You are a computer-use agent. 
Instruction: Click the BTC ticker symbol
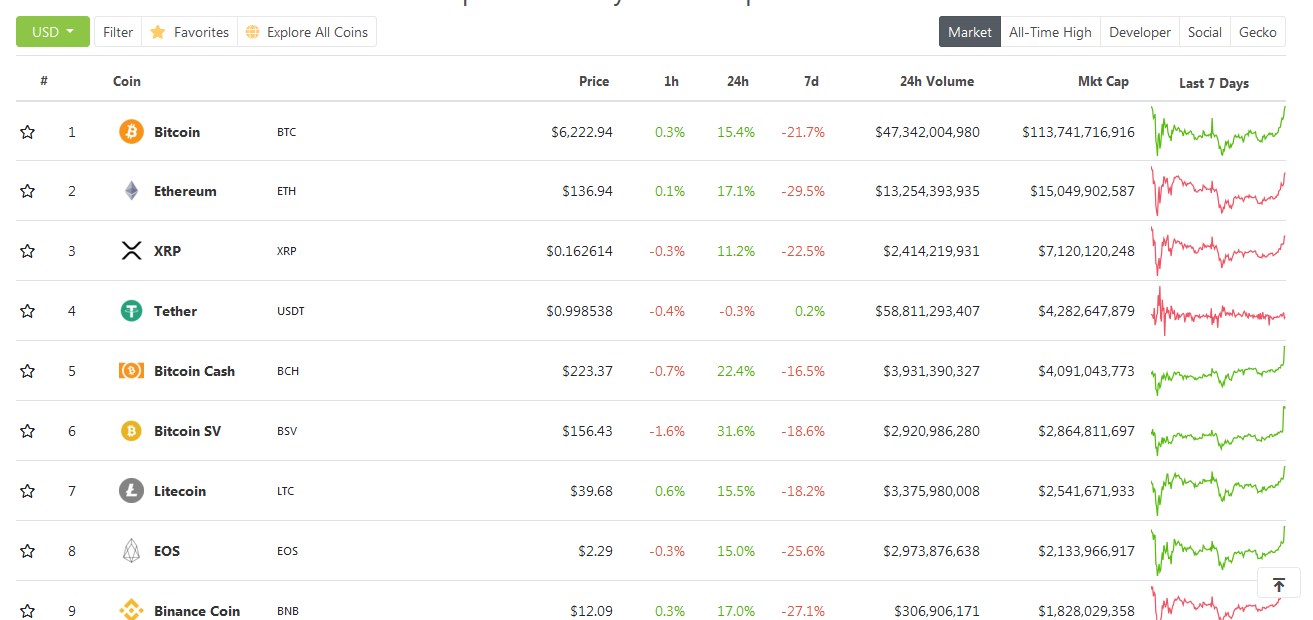(286, 132)
